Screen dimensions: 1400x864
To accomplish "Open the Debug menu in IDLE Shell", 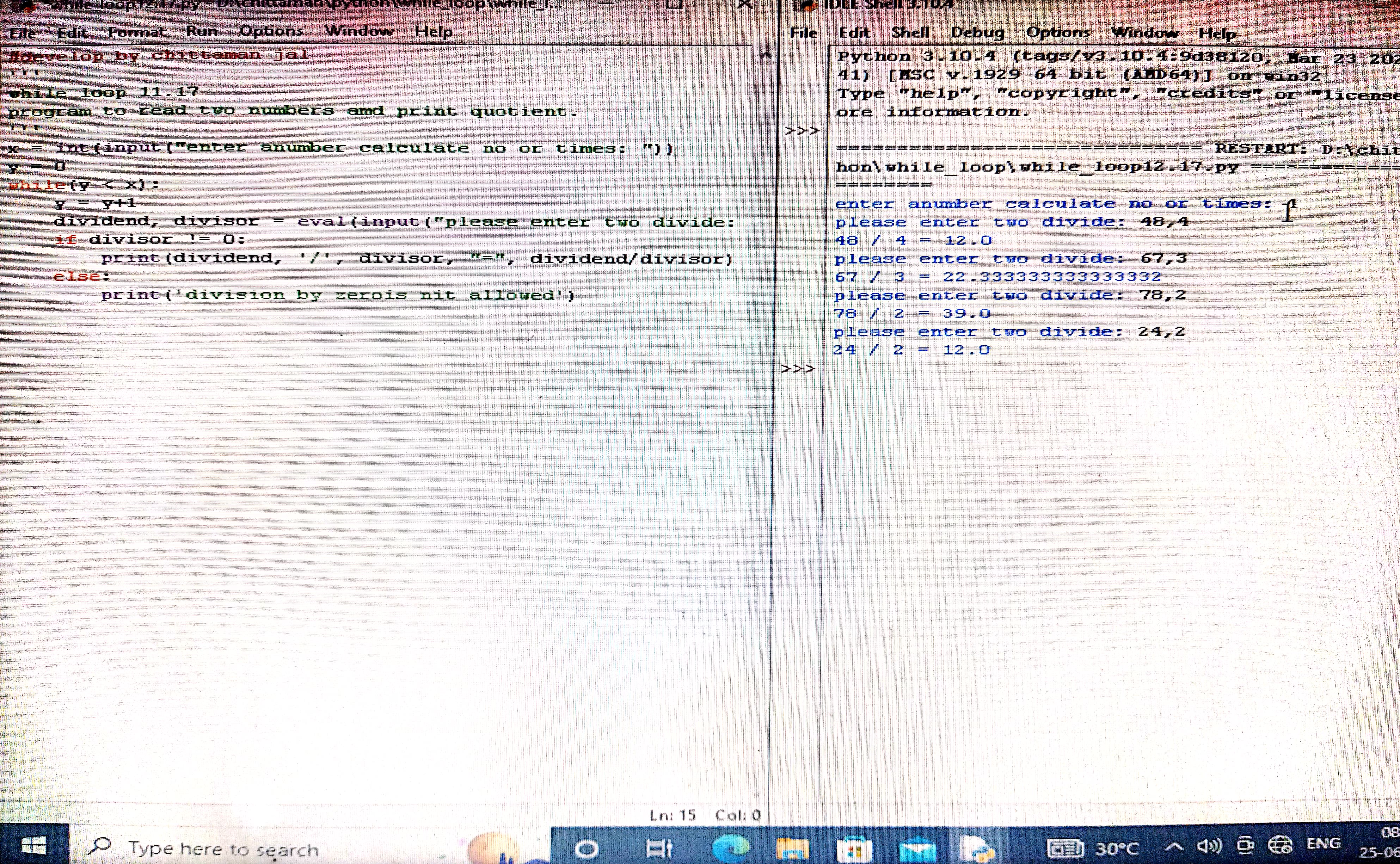I will click(x=977, y=32).
